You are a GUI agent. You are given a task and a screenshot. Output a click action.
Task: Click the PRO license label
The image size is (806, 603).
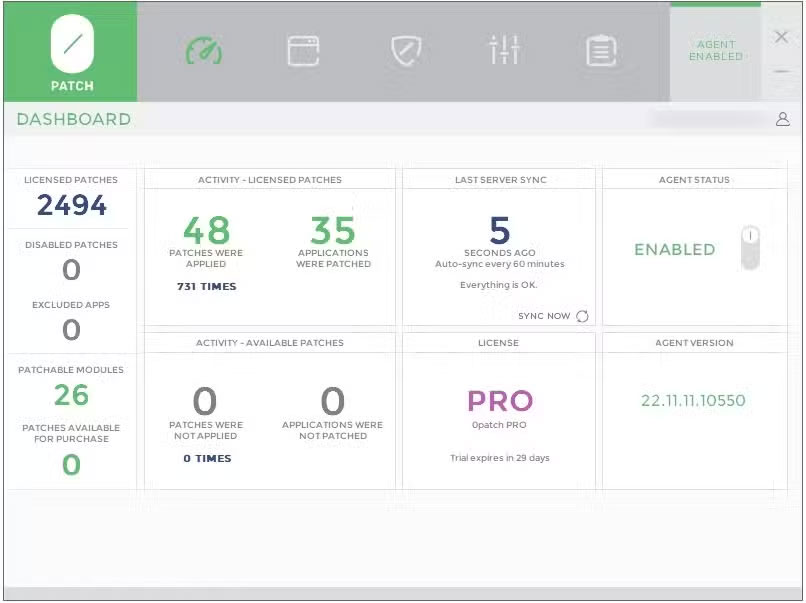coord(500,401)
